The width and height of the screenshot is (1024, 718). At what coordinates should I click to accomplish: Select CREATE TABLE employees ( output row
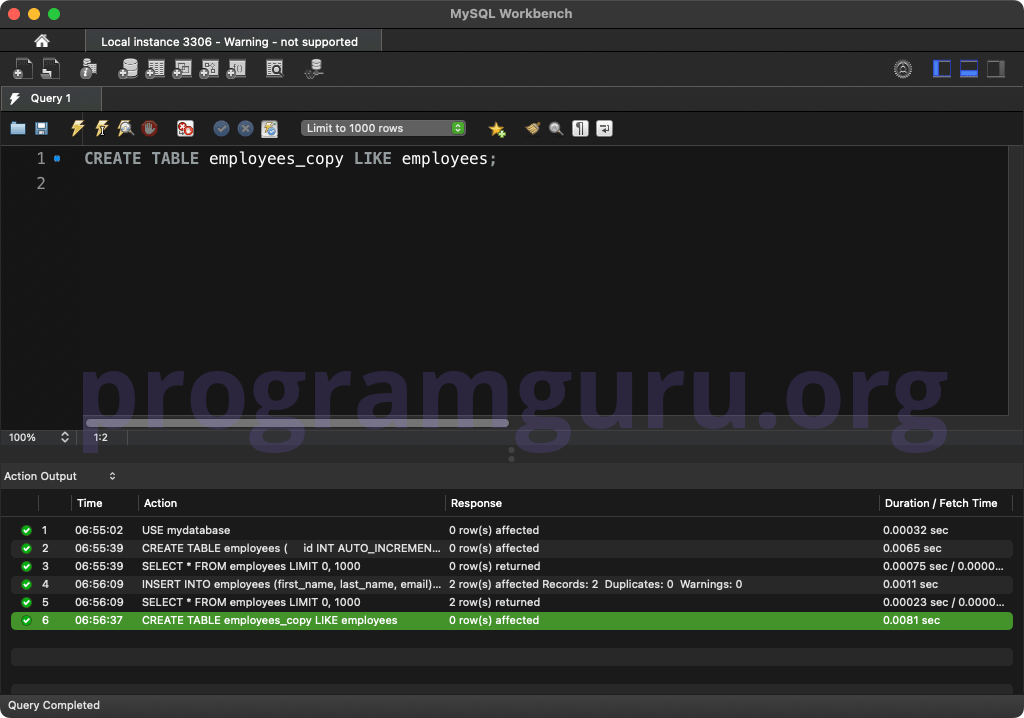[x=512, y=548]
